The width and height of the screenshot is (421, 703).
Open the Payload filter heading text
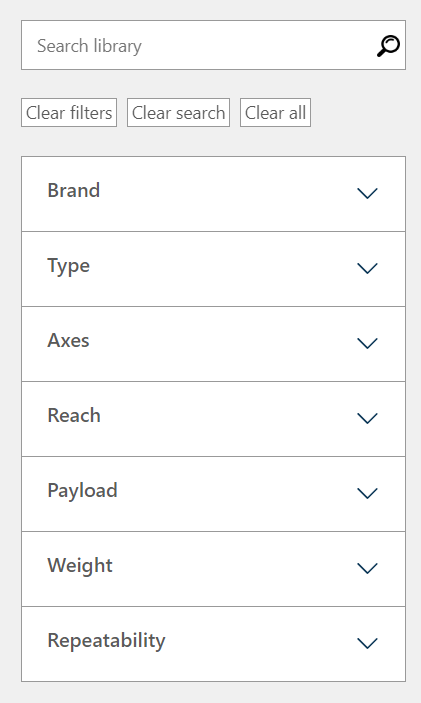82,491
